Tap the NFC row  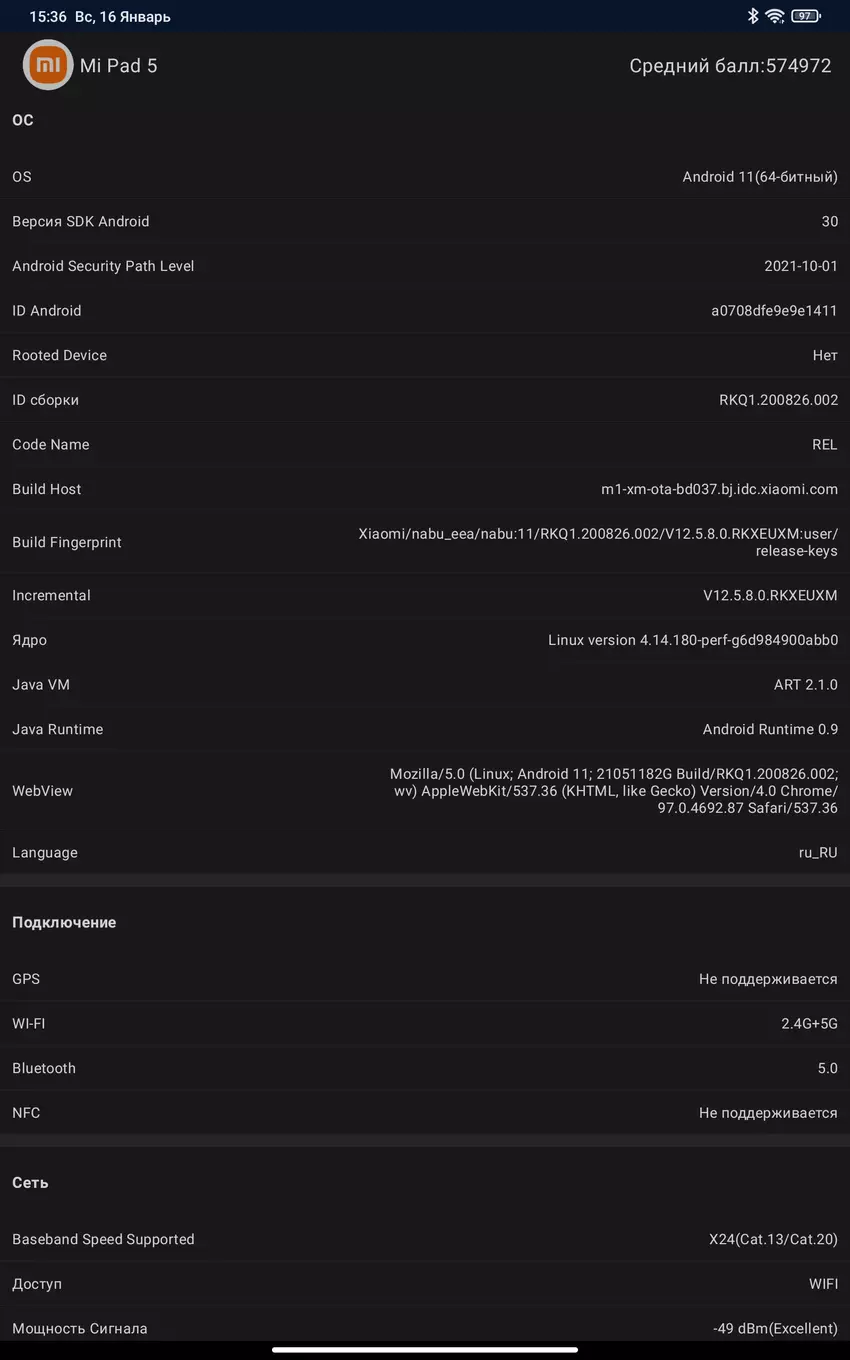point(425,1113)
